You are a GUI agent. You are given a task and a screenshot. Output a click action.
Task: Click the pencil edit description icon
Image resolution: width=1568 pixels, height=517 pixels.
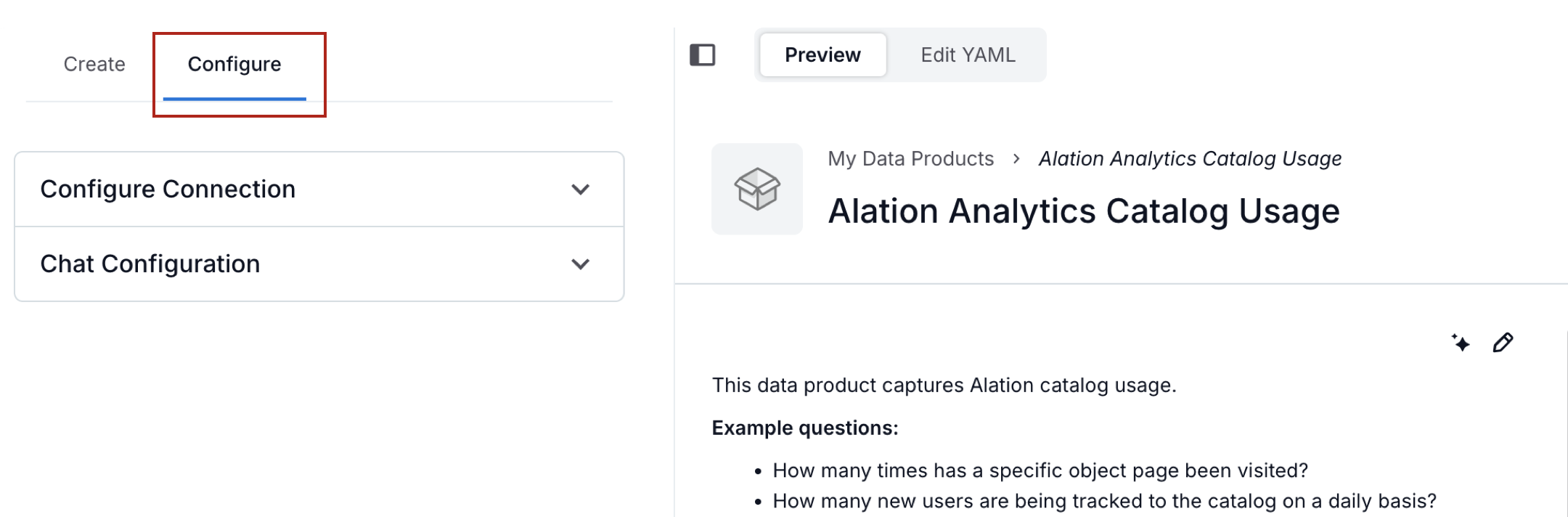[1503, 343]
